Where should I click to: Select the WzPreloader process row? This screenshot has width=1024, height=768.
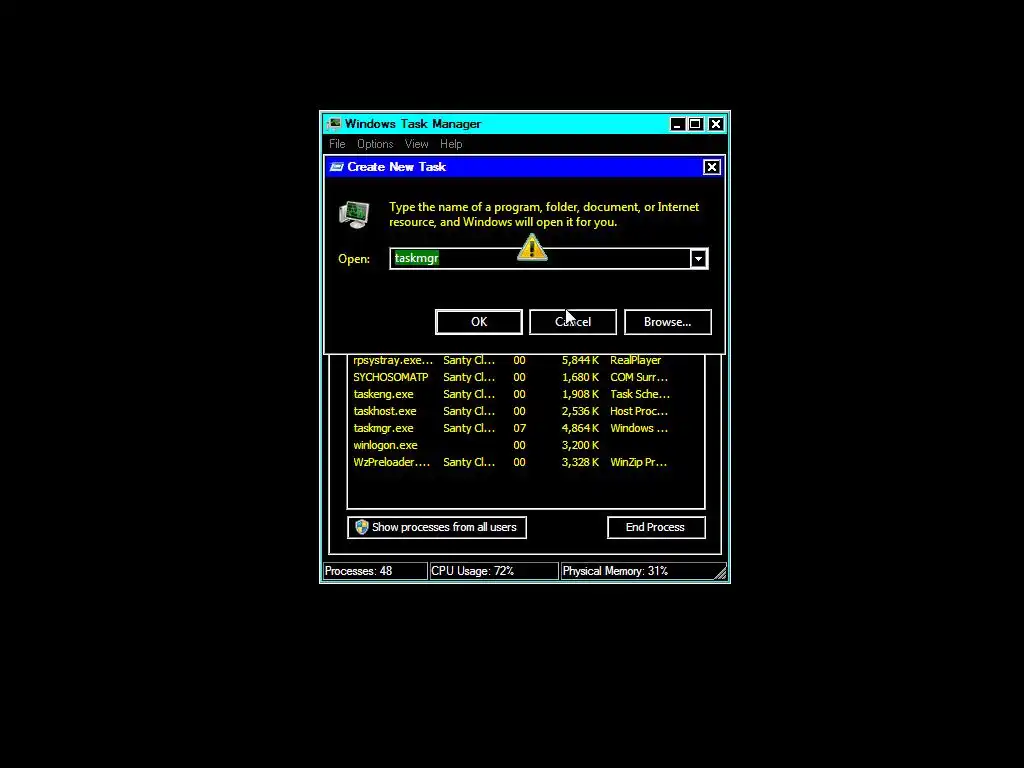coord(526,462)
